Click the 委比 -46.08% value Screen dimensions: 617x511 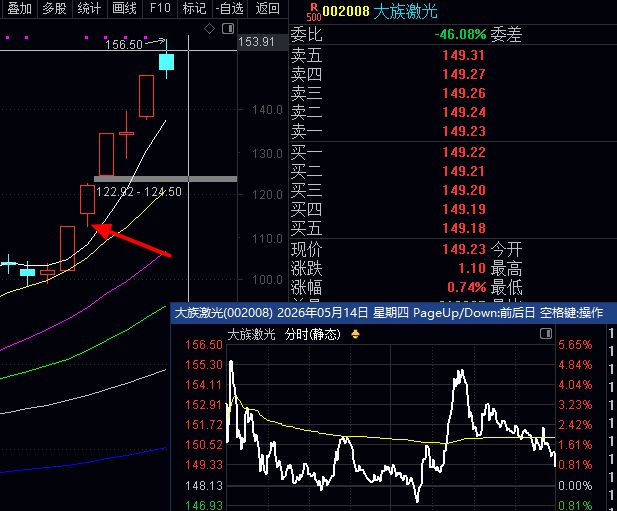(460, 34)
